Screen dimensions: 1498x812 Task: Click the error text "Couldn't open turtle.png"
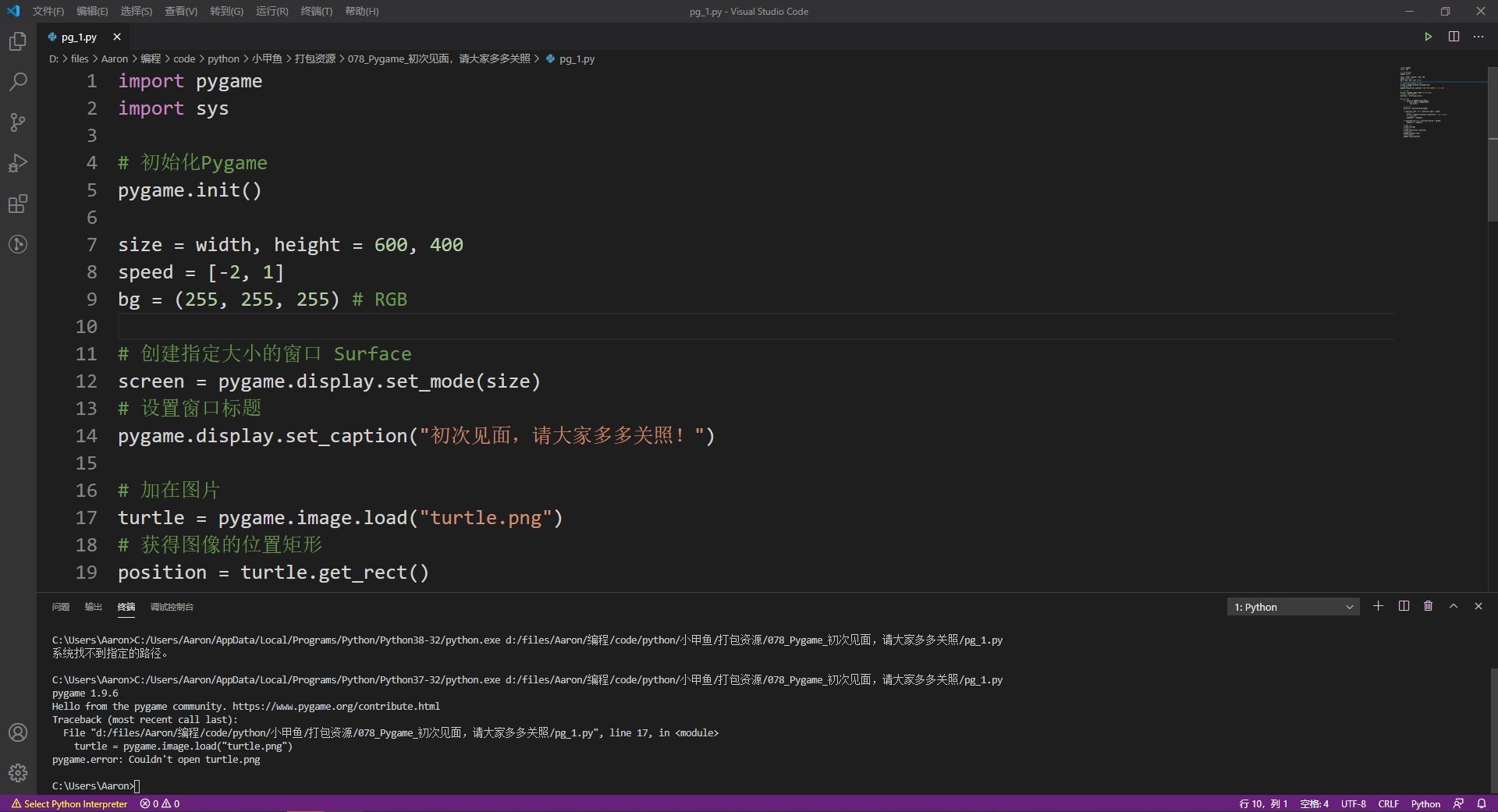(194, 759)
